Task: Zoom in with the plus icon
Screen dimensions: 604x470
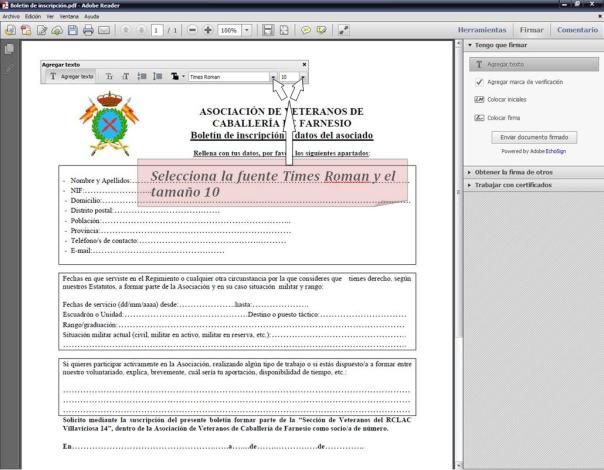Action: point(207,31)
